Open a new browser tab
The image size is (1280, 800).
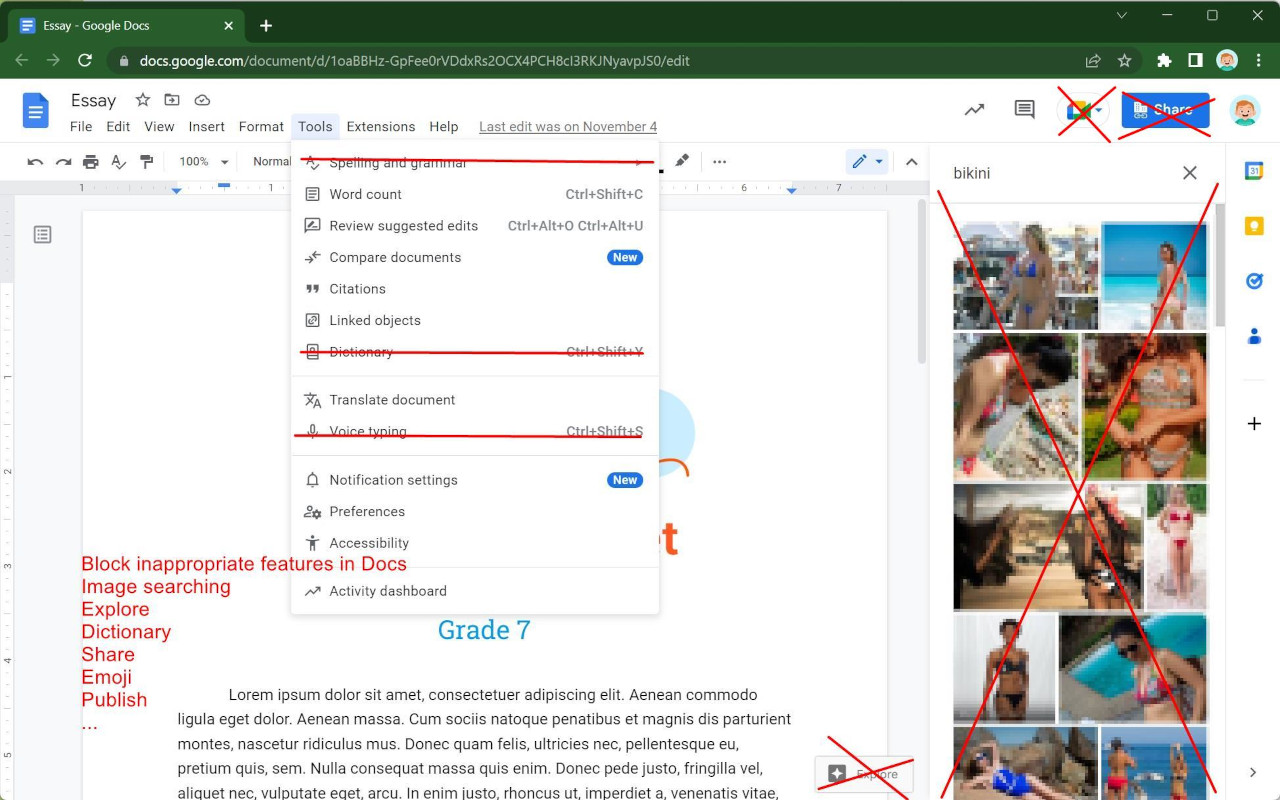(x=266, y=26)
